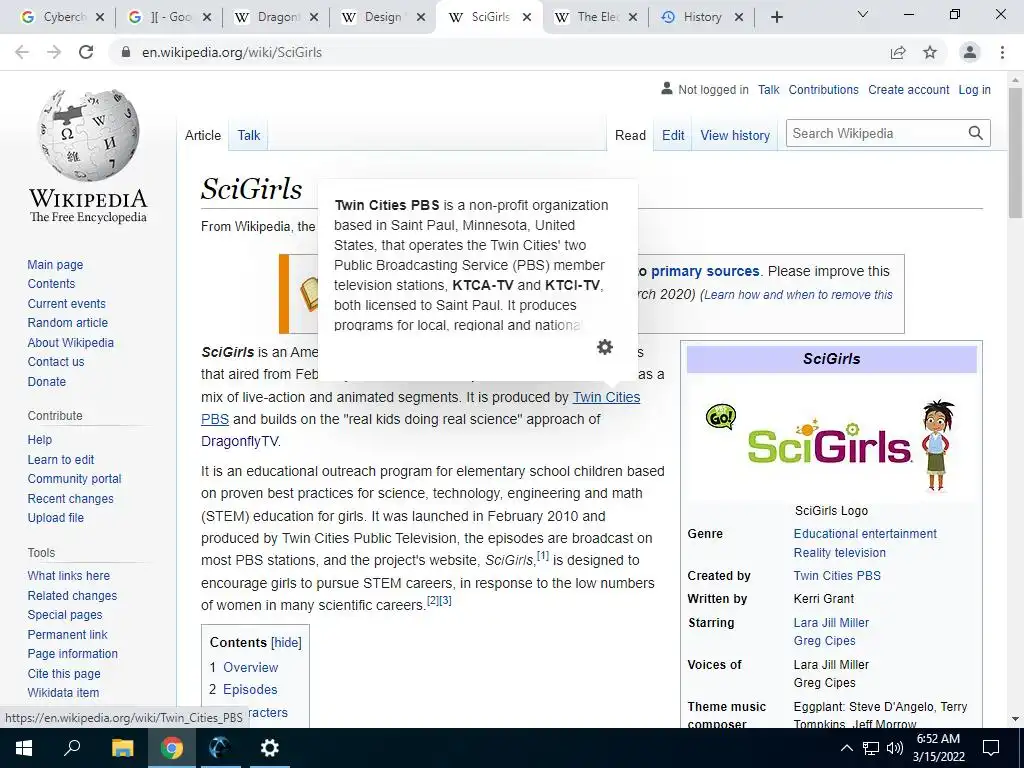Open the tab search chevron
This screenshot has width=1024, height=768.
(863, 14)
